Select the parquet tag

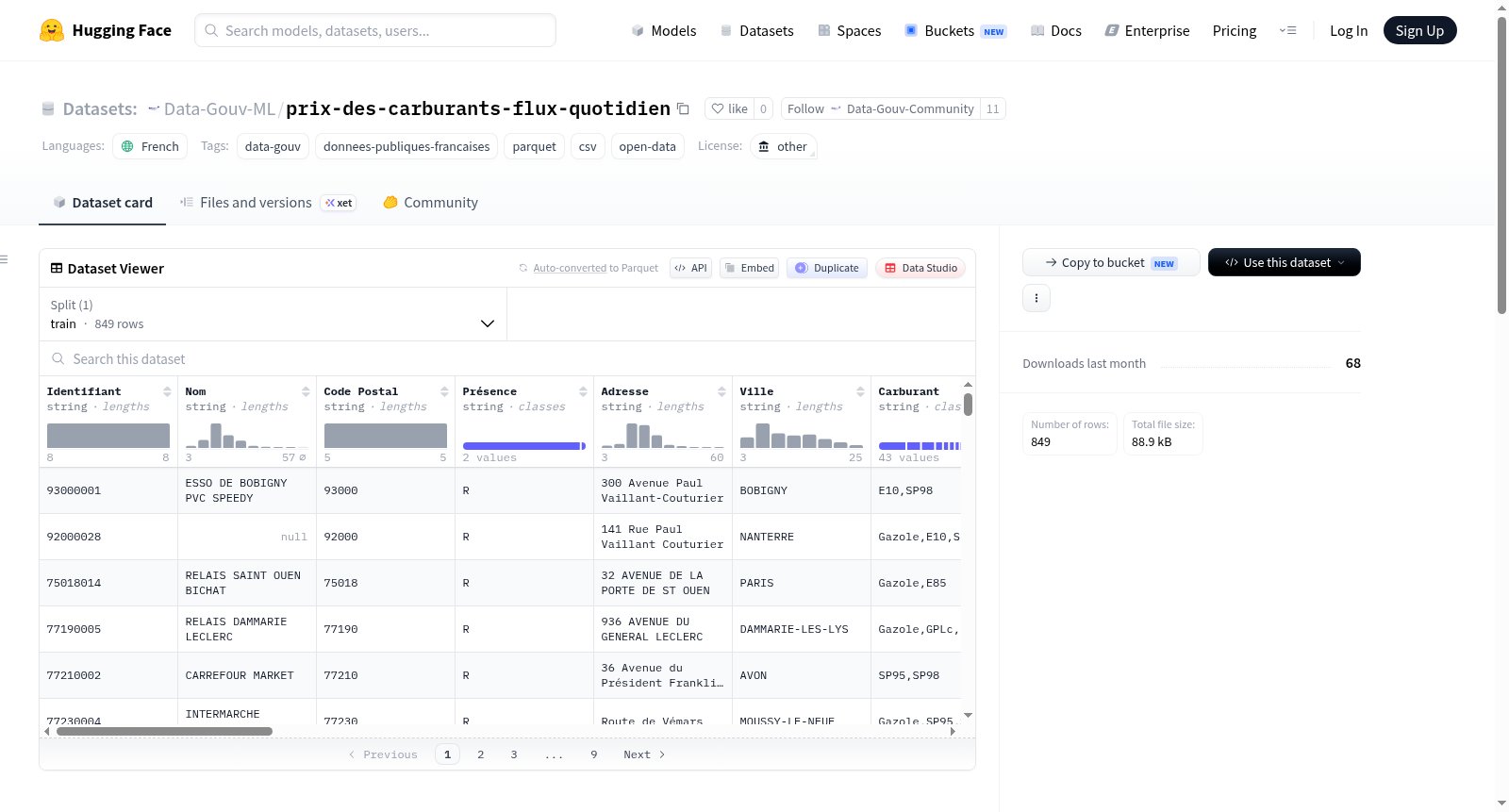pos(534,146)
